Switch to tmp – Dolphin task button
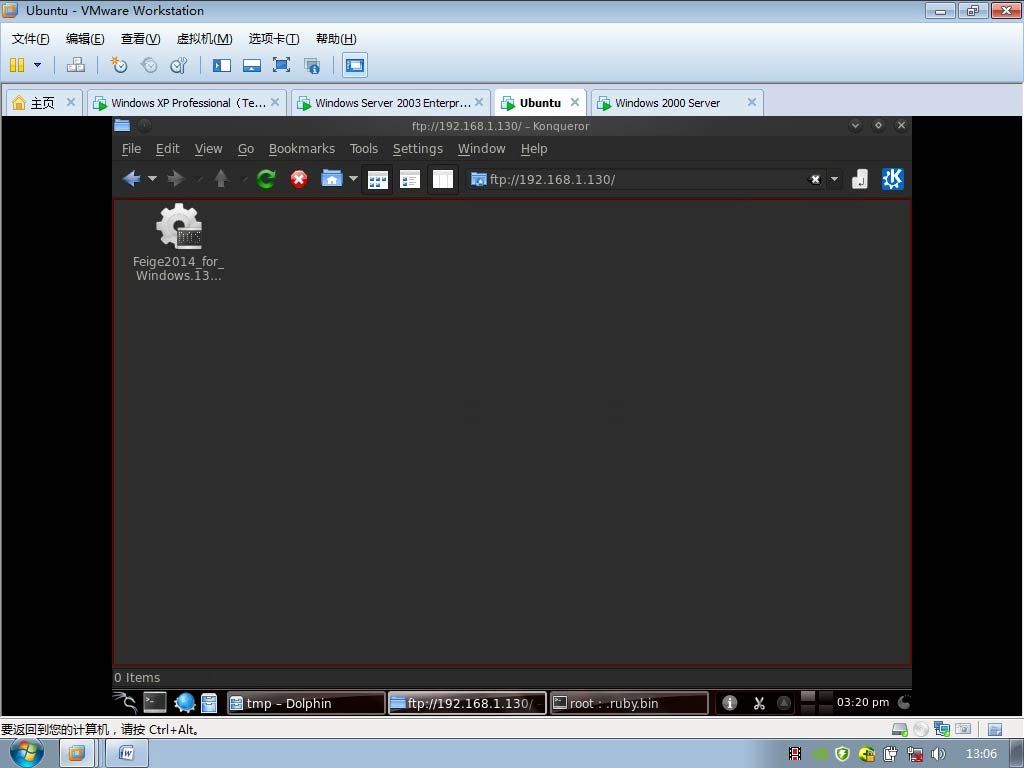The height and width of the screenshot is (768, 1024). tap(306, 703)
